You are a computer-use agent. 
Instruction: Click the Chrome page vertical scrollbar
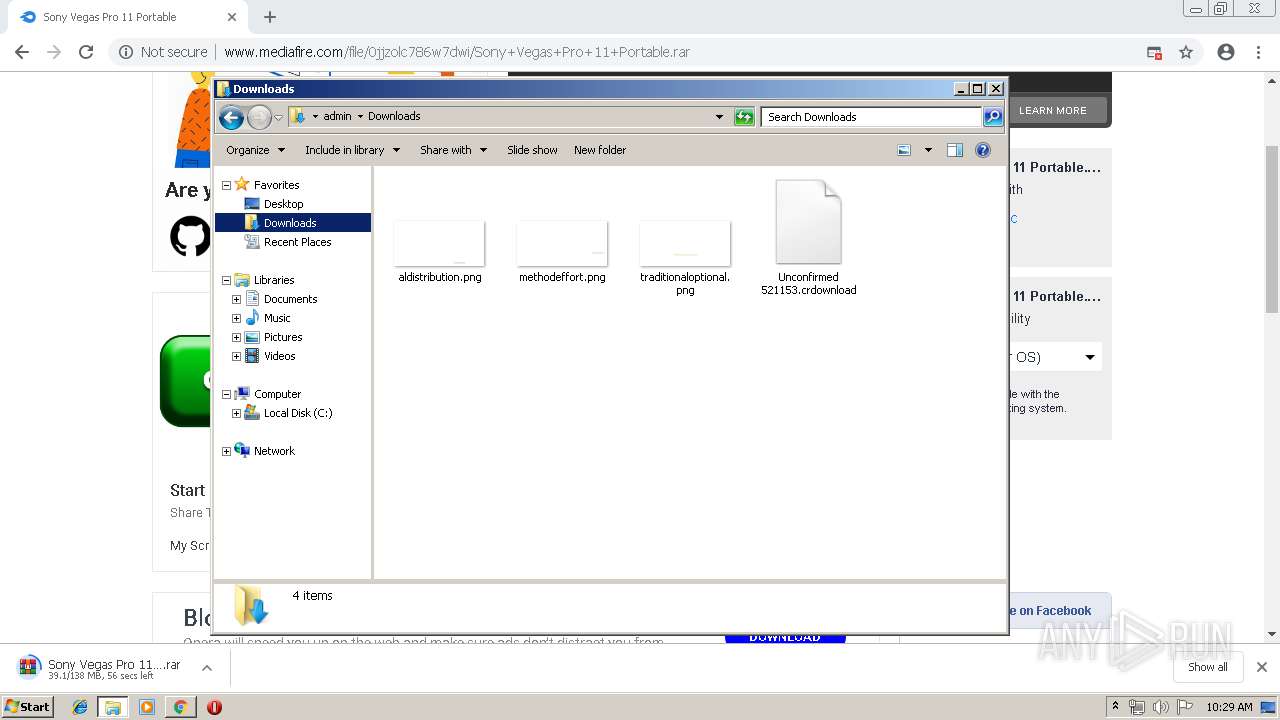coord(1272,230)
